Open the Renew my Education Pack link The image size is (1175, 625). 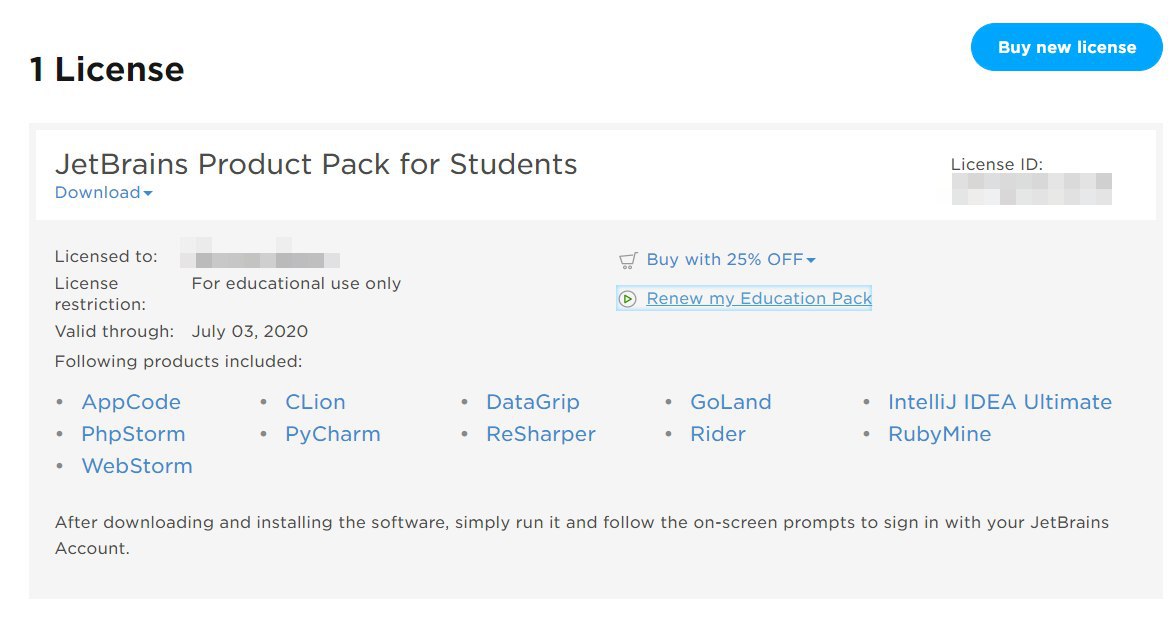[x=759, y=298]
